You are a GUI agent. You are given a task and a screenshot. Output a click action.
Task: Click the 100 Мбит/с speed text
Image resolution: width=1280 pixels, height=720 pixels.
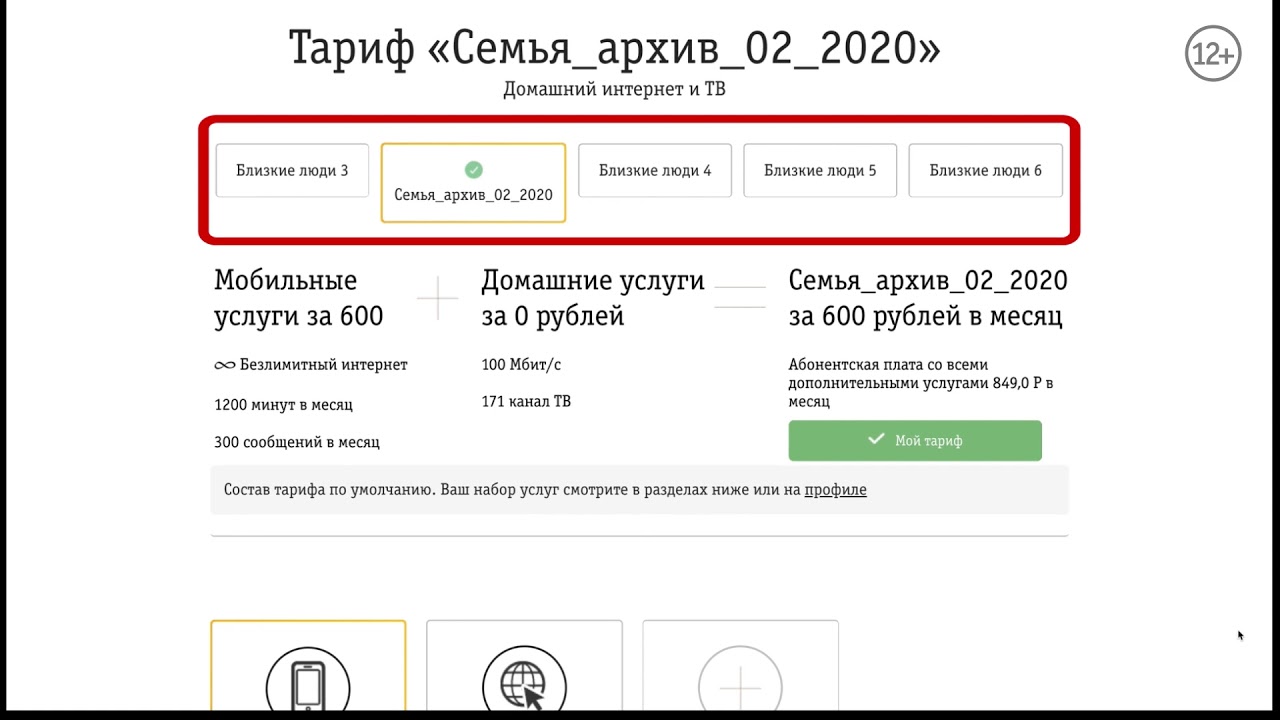point(521,365)
